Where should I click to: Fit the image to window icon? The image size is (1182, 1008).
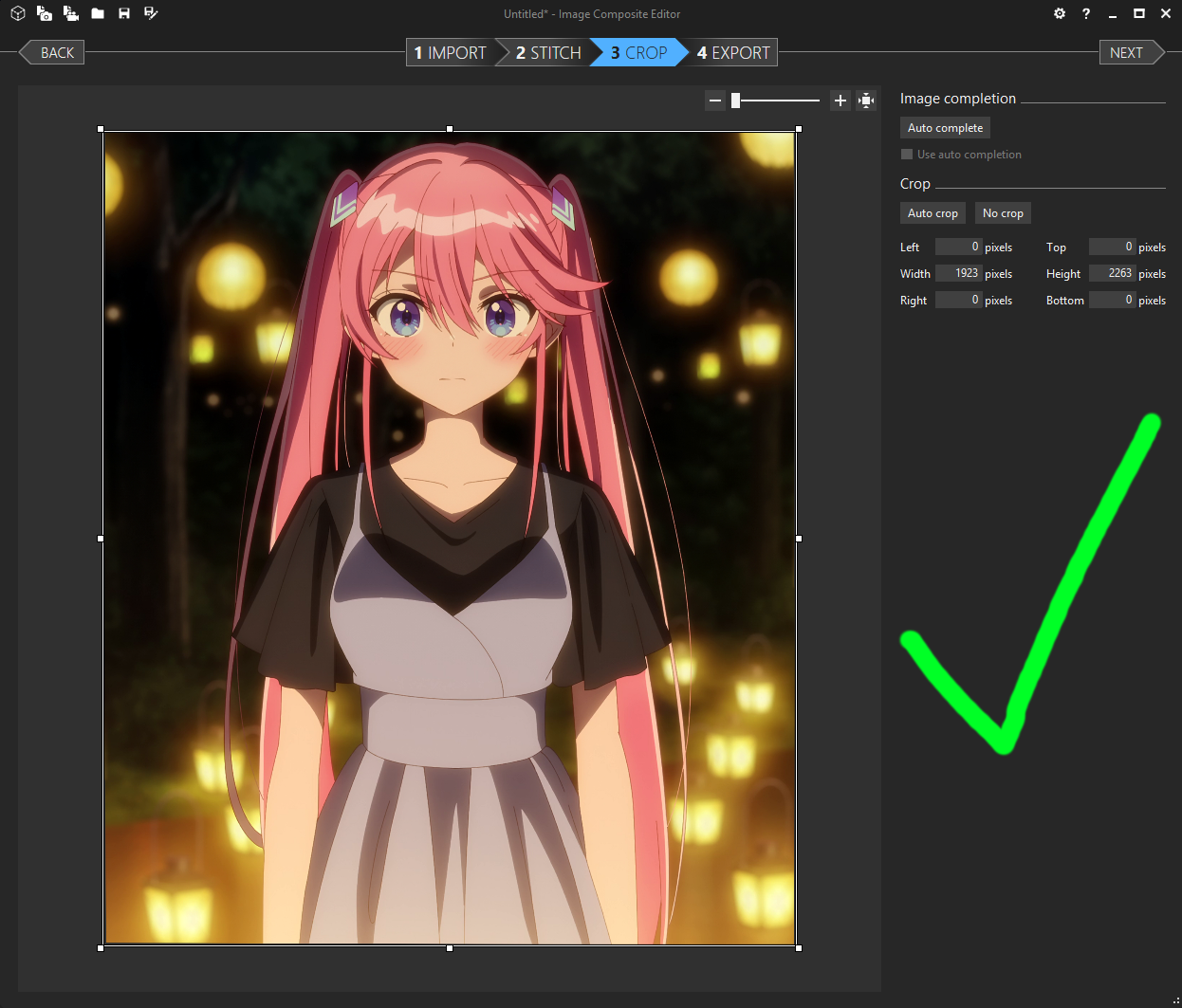[x=866, y=100]
